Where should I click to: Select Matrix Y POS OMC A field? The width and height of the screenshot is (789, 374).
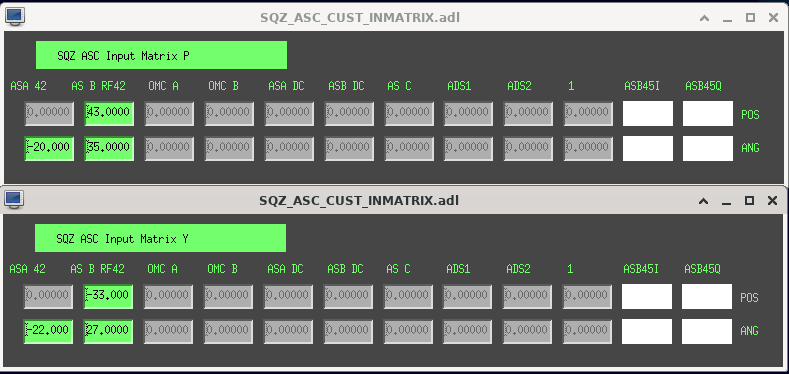169,296
